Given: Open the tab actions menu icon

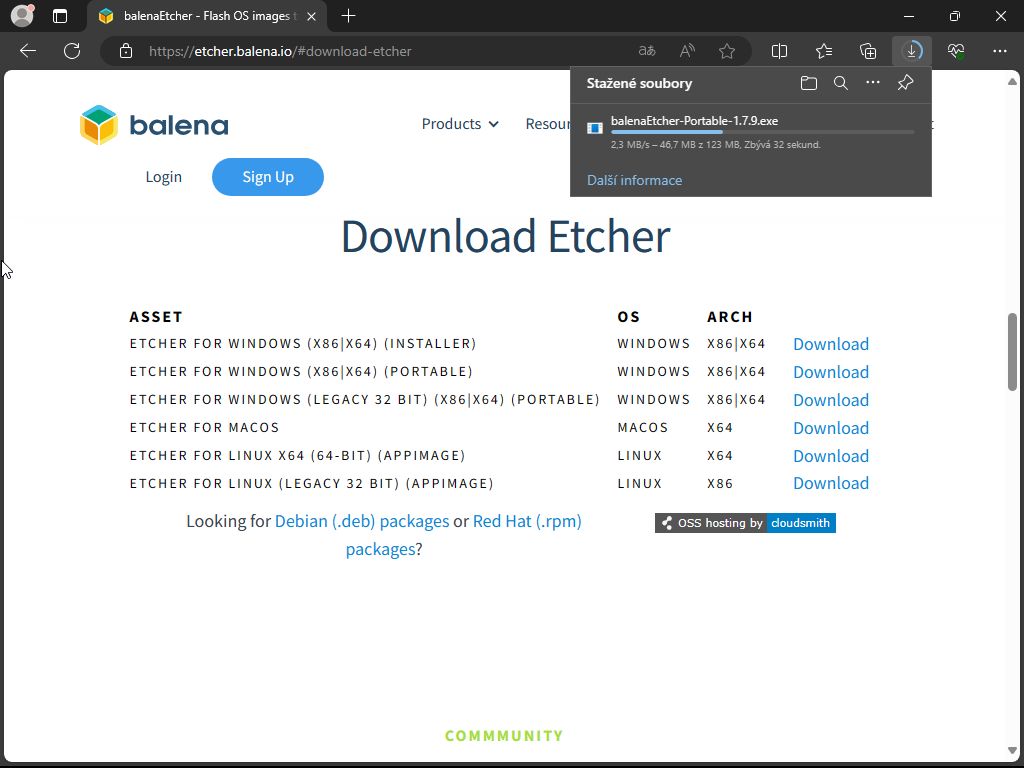Looking at the screenshot, I should pos(60,16).
